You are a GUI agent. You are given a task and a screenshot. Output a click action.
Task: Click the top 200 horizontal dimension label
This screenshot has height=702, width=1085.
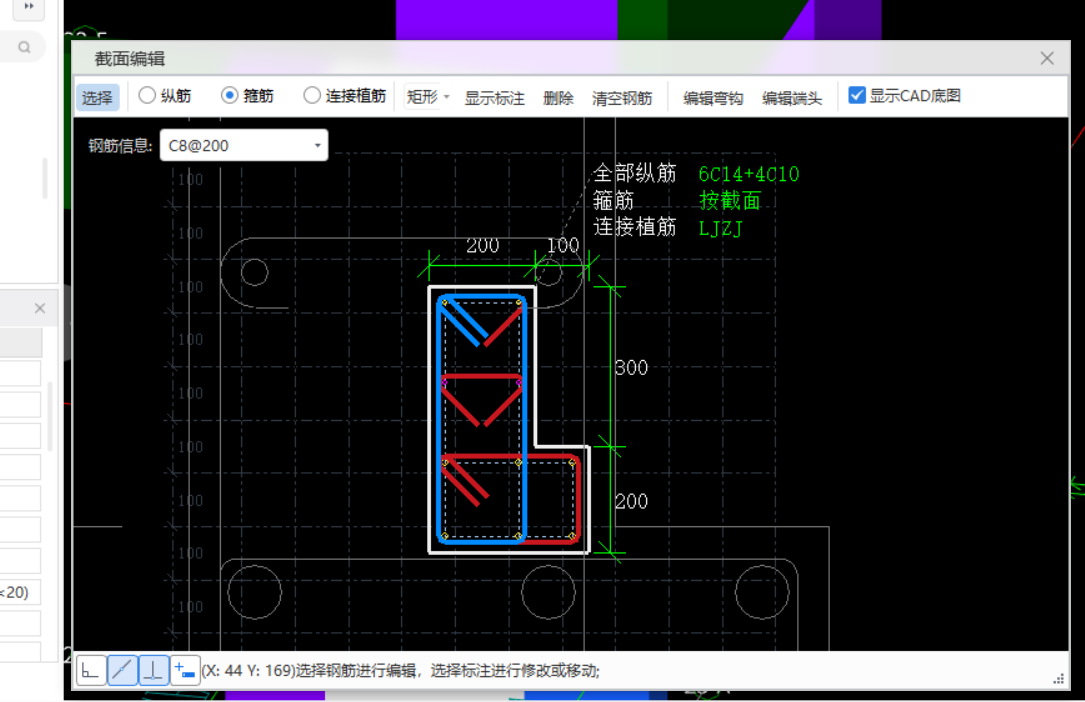point(482,246)
